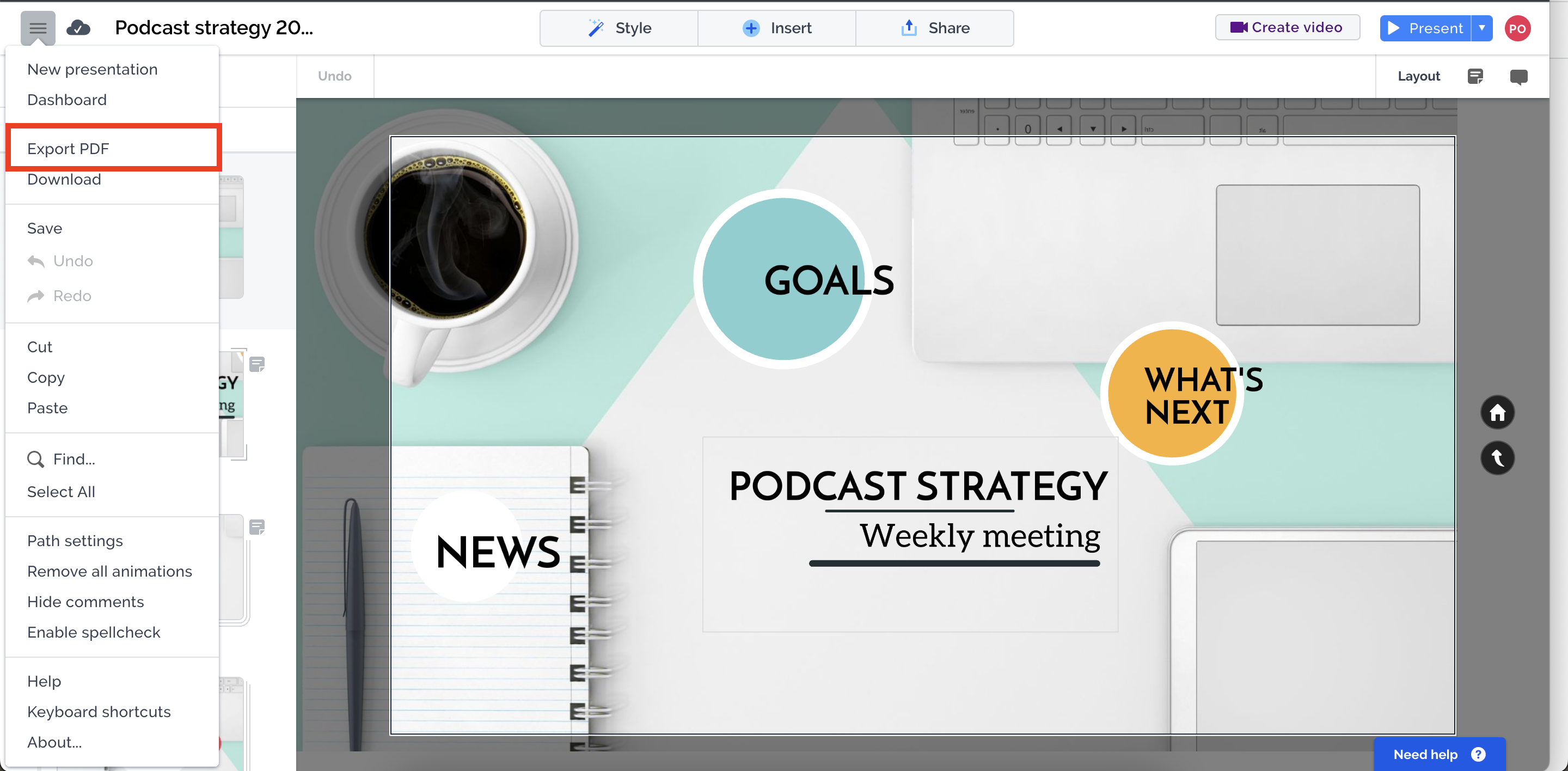Choose Download from the menu
This screenshot has height=771, width=1568.
[x=64, y=179]
